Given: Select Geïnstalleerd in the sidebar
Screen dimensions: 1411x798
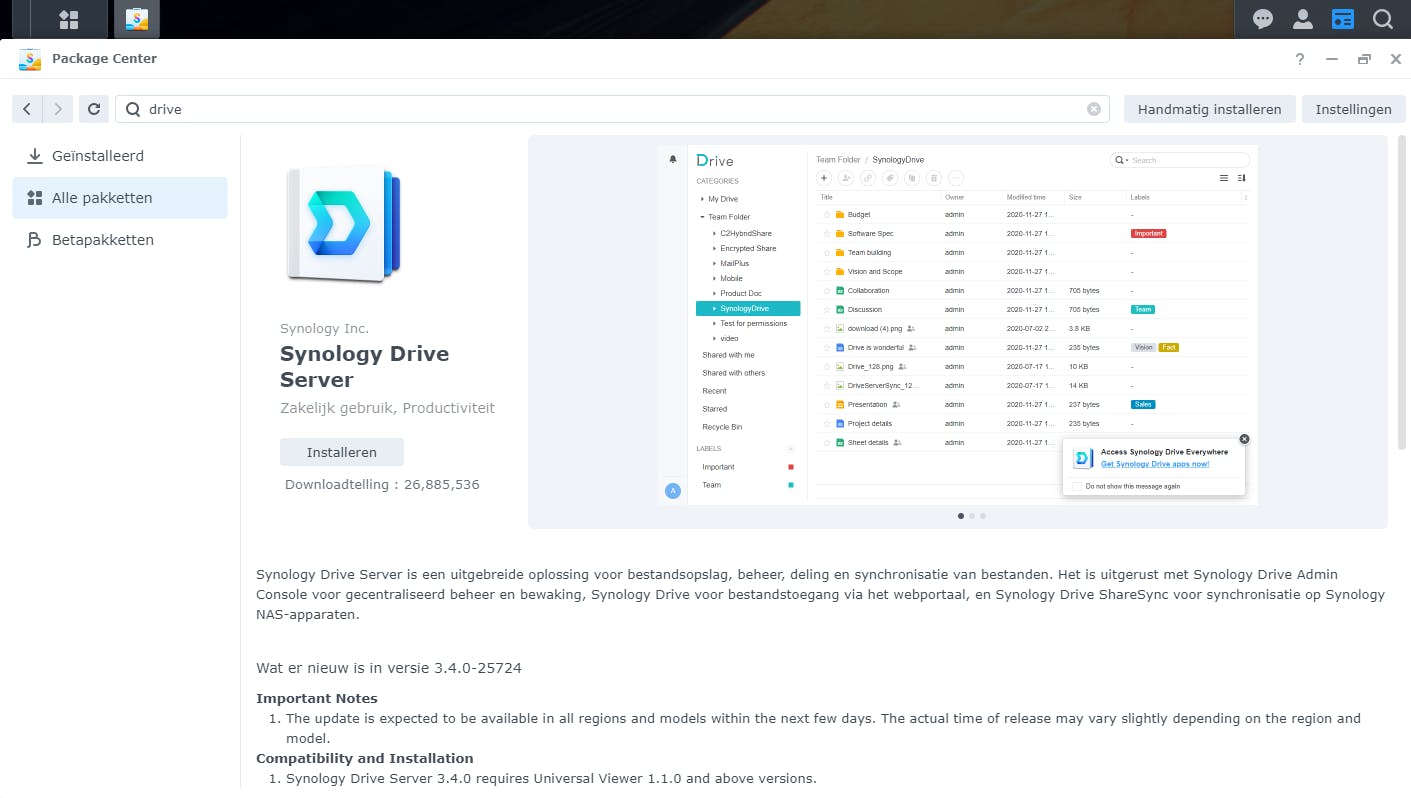Looking at the screenshot, I should [x=120, y=156].
